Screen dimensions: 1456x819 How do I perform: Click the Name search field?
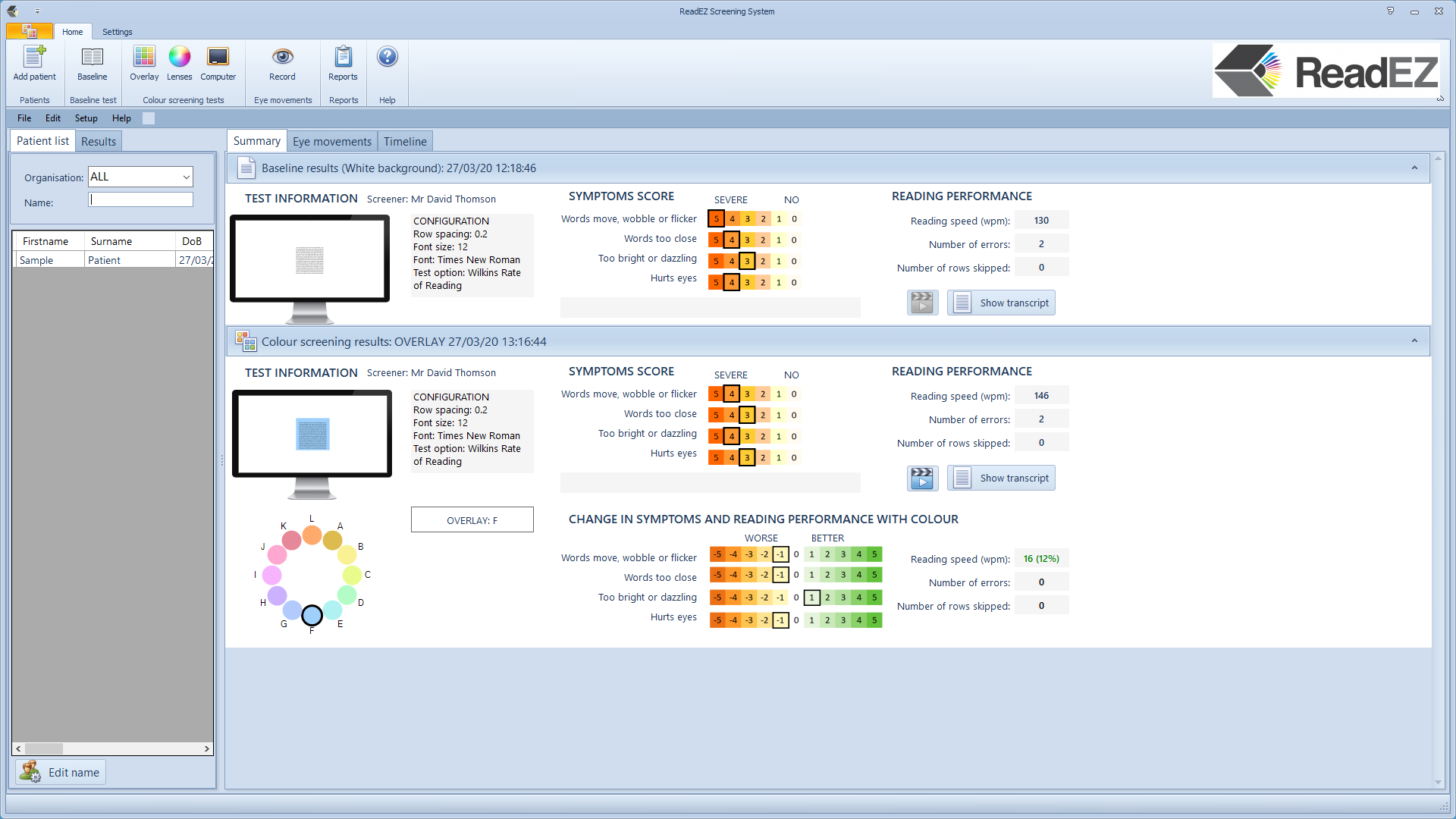pyautogui.click(x=141, y=199)
